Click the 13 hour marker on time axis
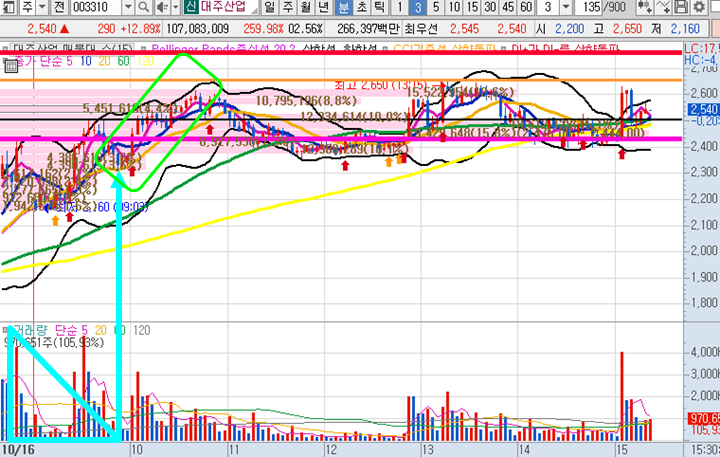The width and height of the screenshot is (720, 457). coord(428,449)
